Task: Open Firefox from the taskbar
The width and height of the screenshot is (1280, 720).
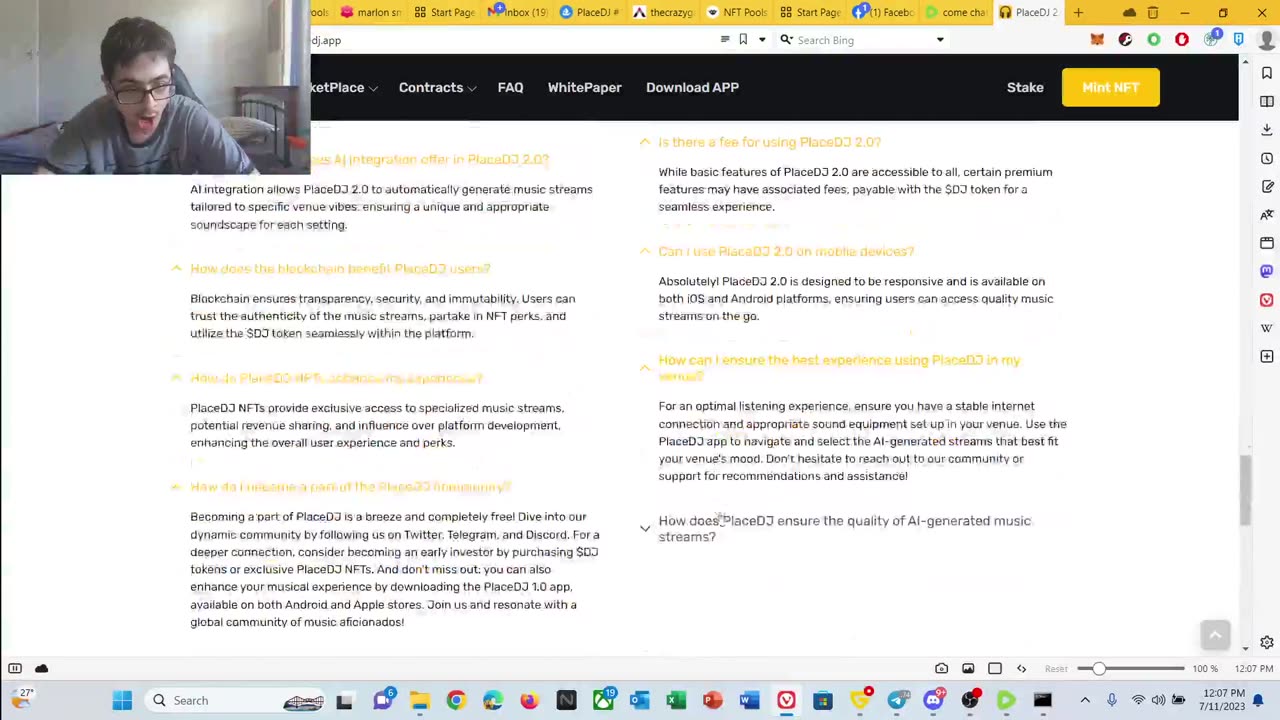Action: (x=529, y=700)
